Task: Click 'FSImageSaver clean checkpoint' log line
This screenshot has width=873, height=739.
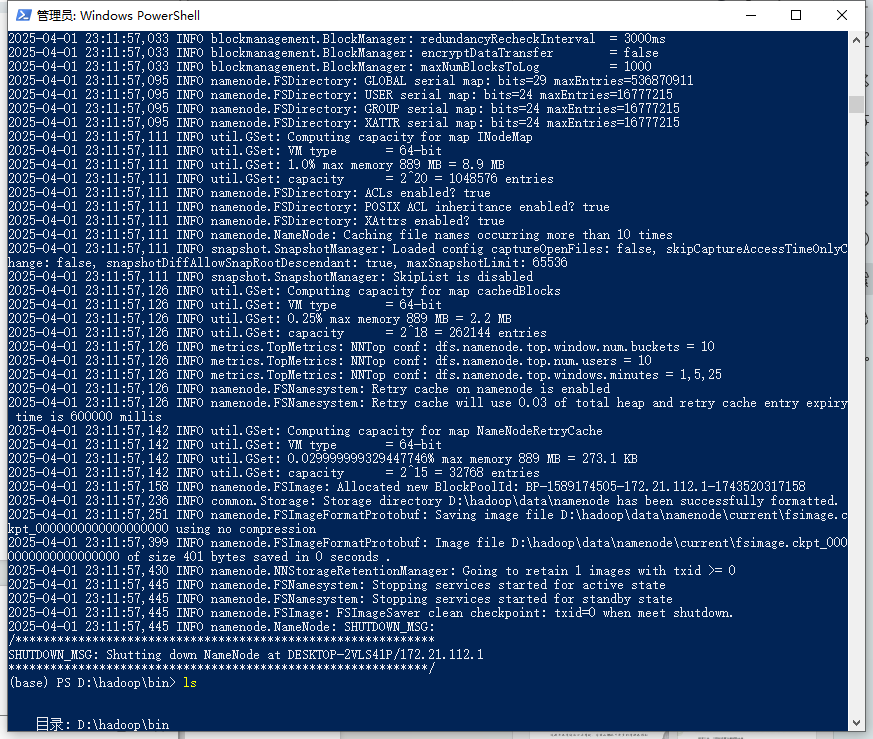Action: pos(371,613)
